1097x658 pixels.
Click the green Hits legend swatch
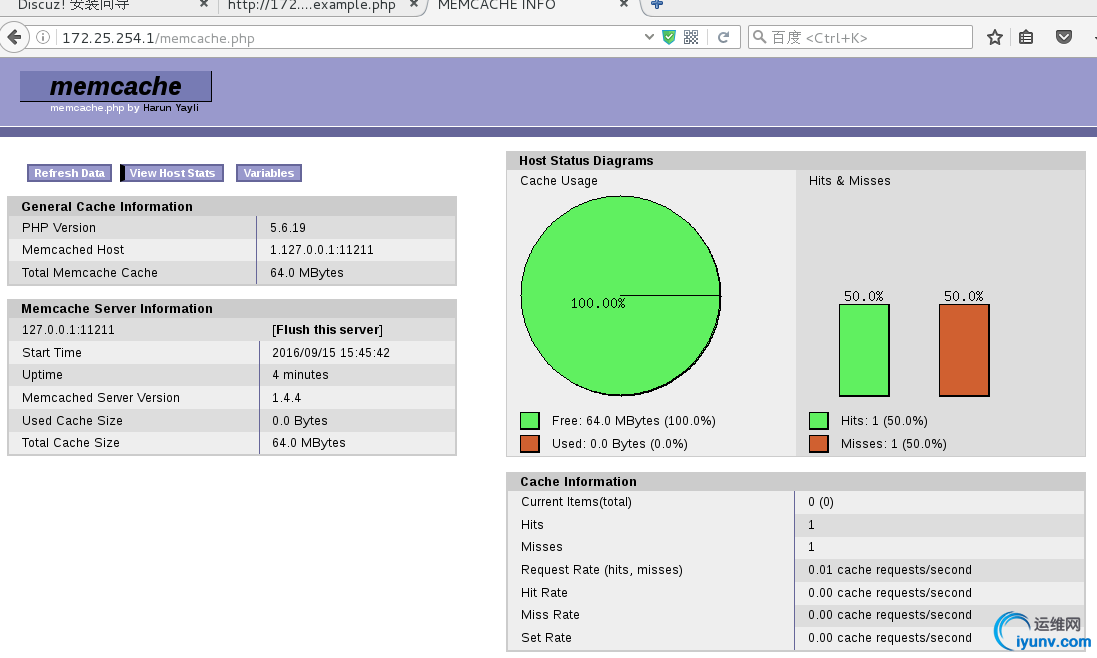coord(819,420)
